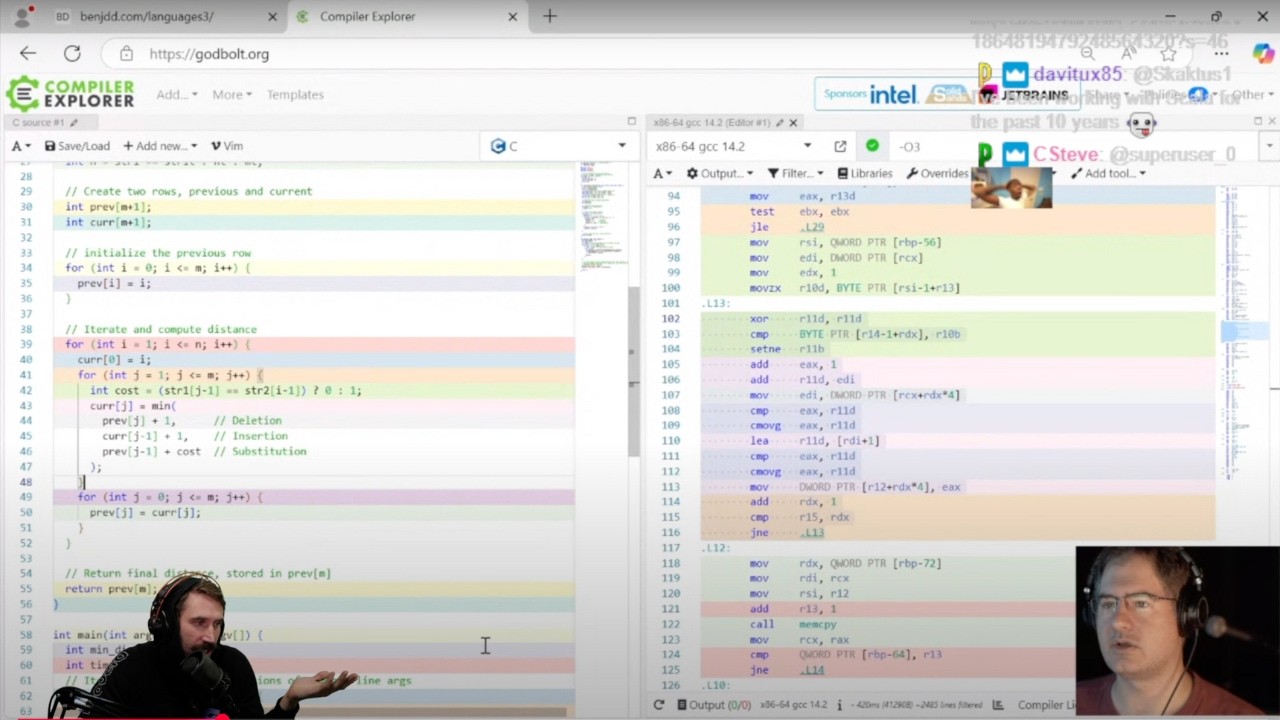Open the browser three-dots settings menu
The image size is (1280, 720).
[x=1221, y=54]
